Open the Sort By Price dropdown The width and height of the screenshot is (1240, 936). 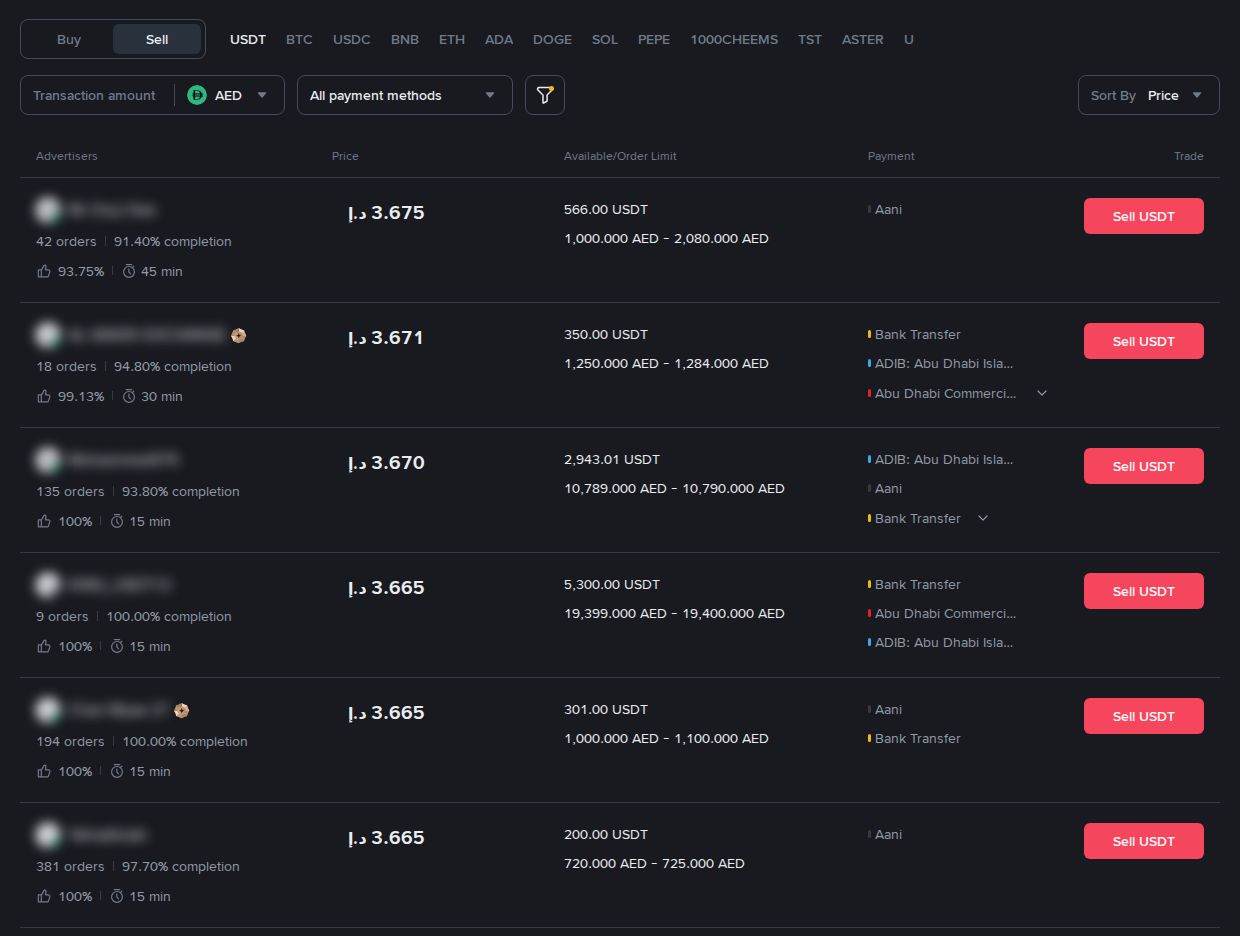[x=1149, y=95]
